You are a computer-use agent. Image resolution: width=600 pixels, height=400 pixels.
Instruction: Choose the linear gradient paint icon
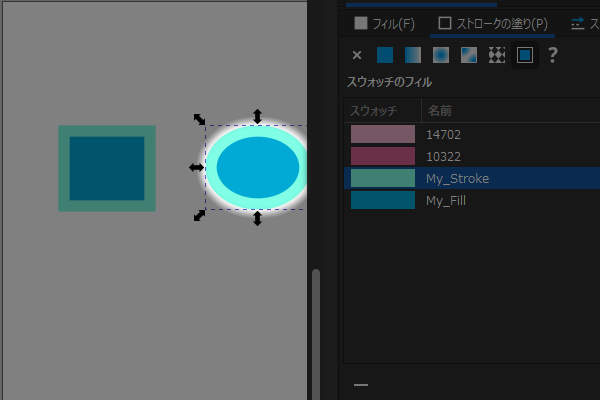[x=413, y=55]
